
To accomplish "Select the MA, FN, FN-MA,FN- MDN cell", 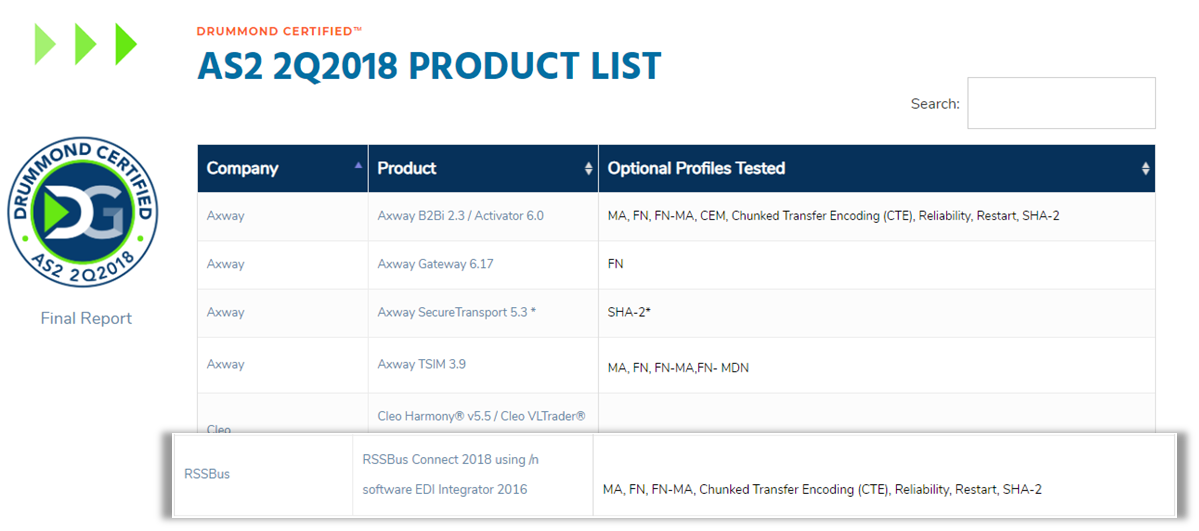I will [678, 368].
